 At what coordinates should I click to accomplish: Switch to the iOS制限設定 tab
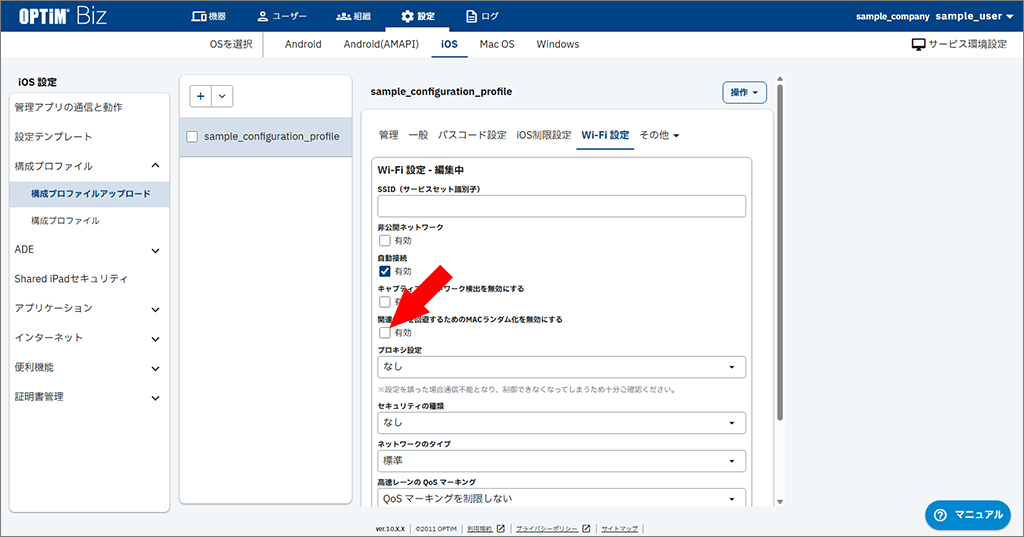click(x=543, y=135)
